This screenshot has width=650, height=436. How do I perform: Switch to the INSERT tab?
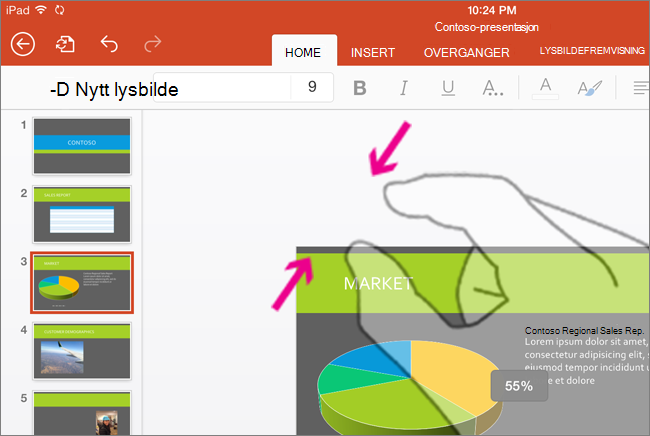373,53
